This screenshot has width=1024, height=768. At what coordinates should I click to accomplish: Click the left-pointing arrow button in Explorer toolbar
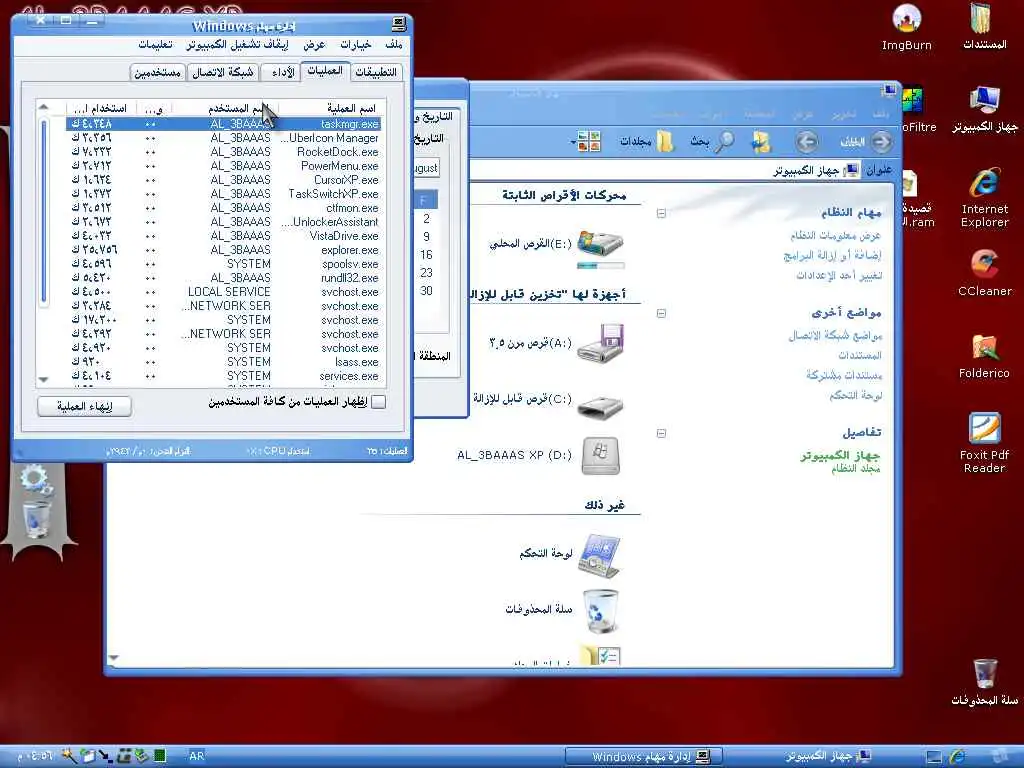(x=807, y=141)
